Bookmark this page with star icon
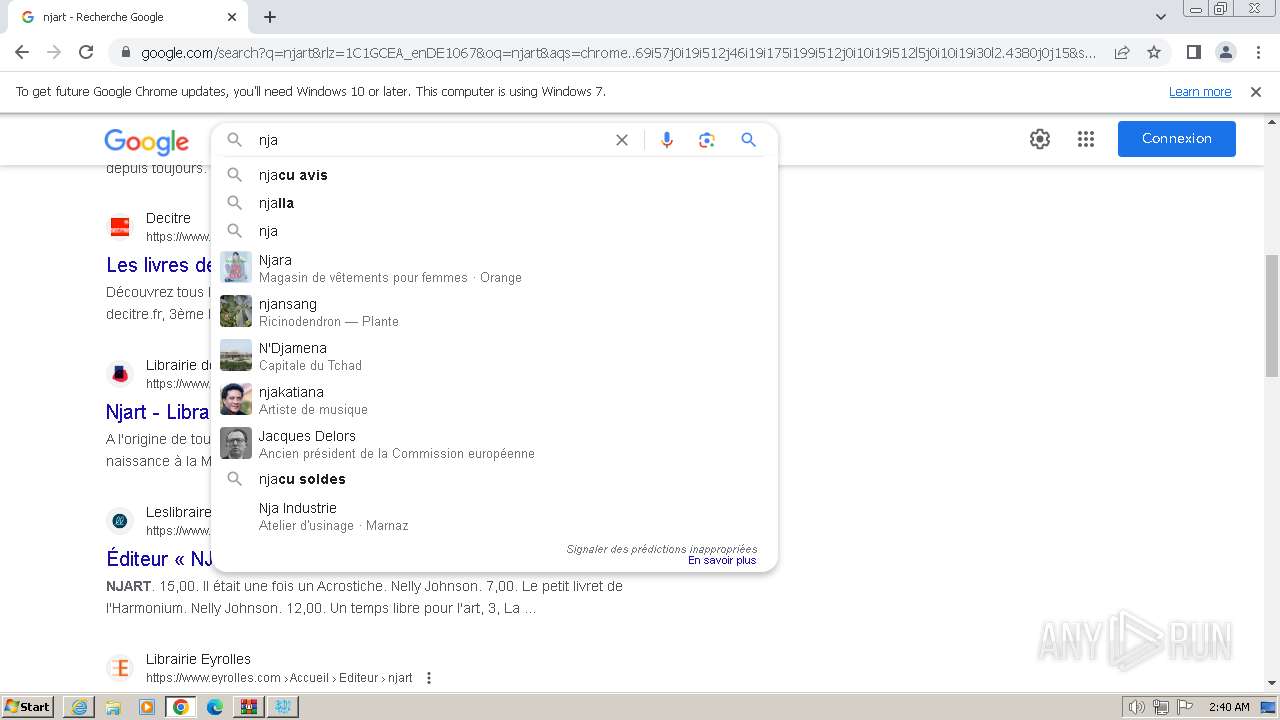This screenshot has width=1280, height=720. click(x=1154, y=52)
